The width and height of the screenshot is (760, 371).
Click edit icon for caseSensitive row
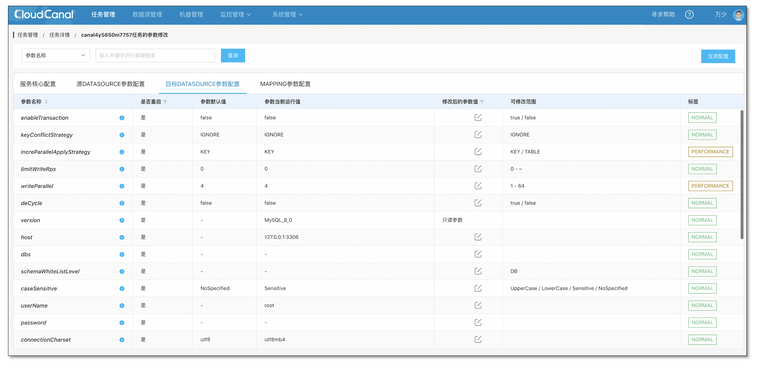pyautogui.click(x=478, y=288)
